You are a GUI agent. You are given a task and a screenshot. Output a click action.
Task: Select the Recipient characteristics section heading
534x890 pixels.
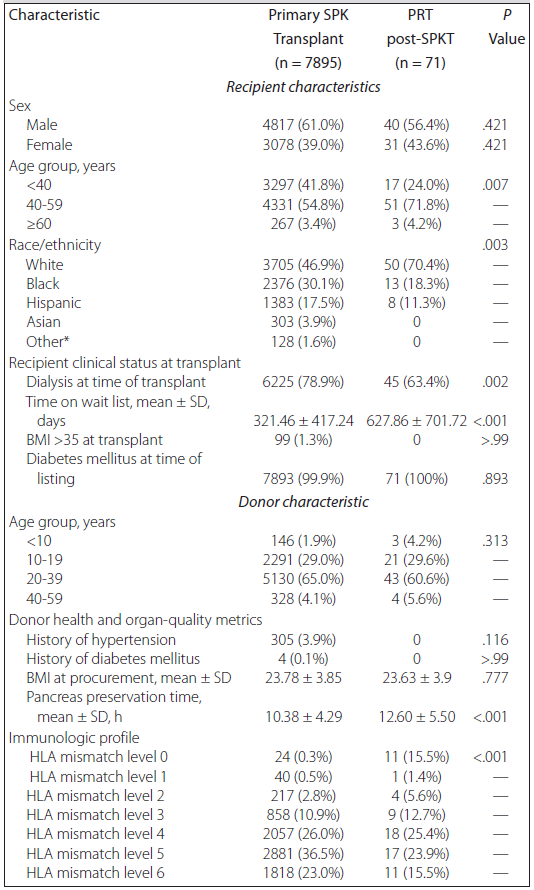304,87
